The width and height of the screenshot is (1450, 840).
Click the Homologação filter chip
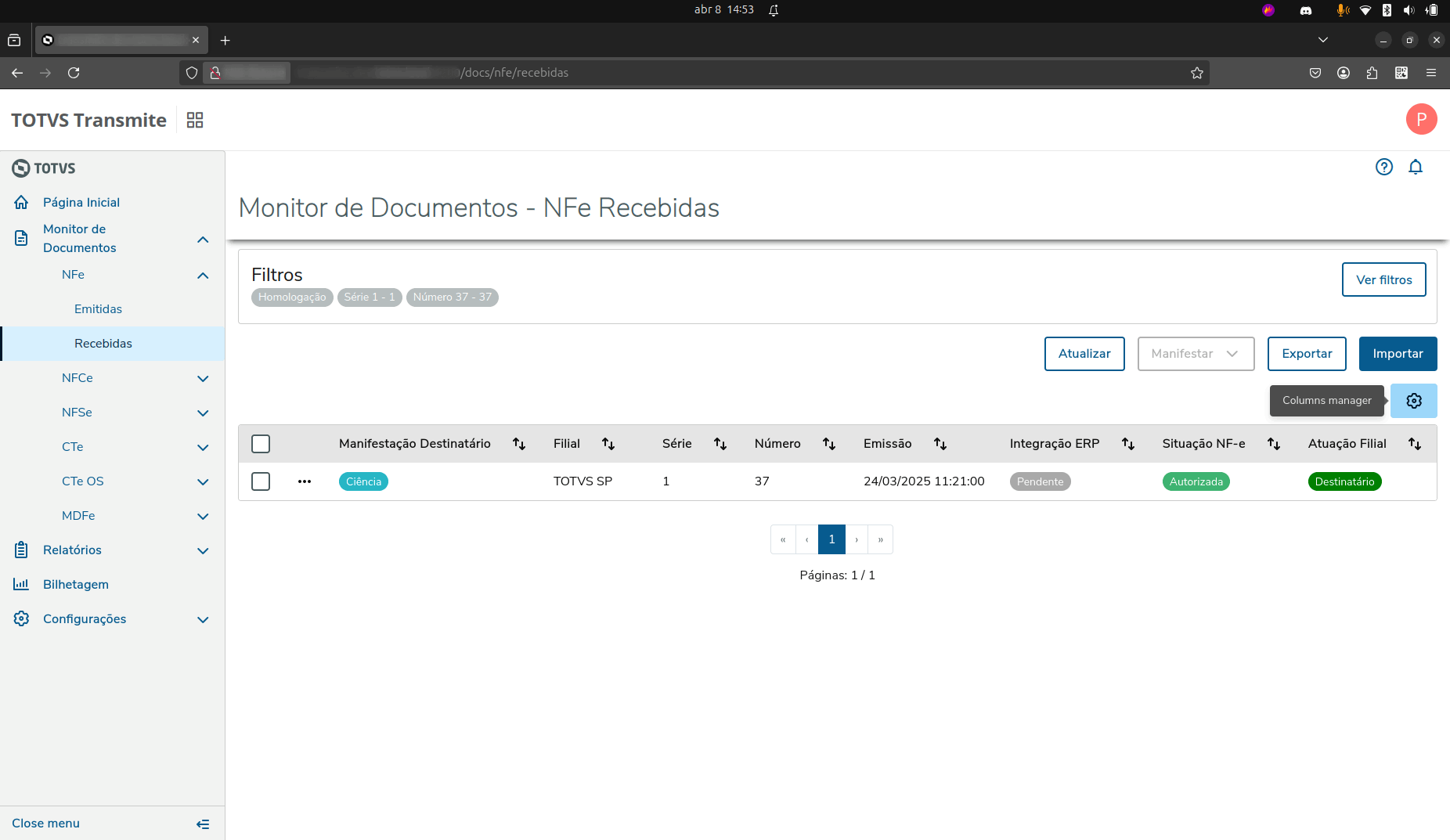point(292,297)
